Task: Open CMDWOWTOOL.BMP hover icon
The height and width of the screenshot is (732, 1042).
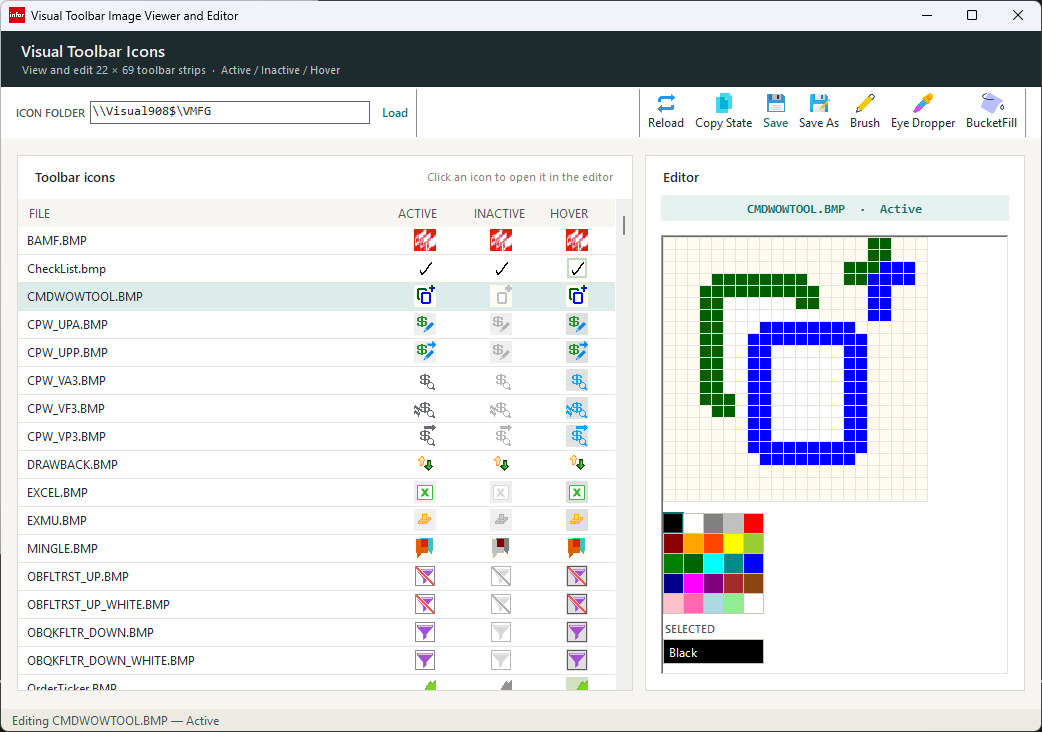Action: point(577,296)
